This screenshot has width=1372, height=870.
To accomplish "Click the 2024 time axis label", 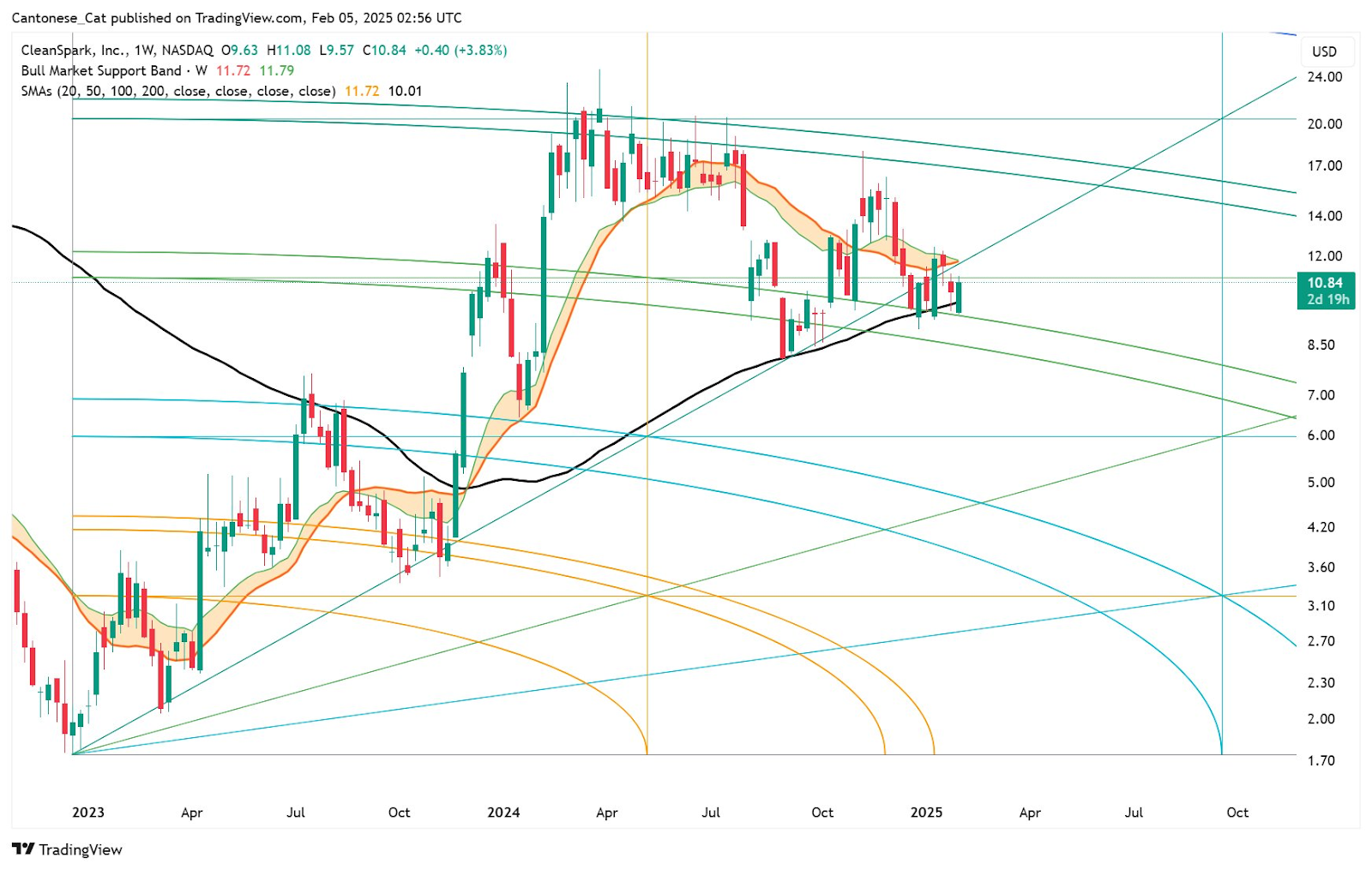I will [503, 813].
